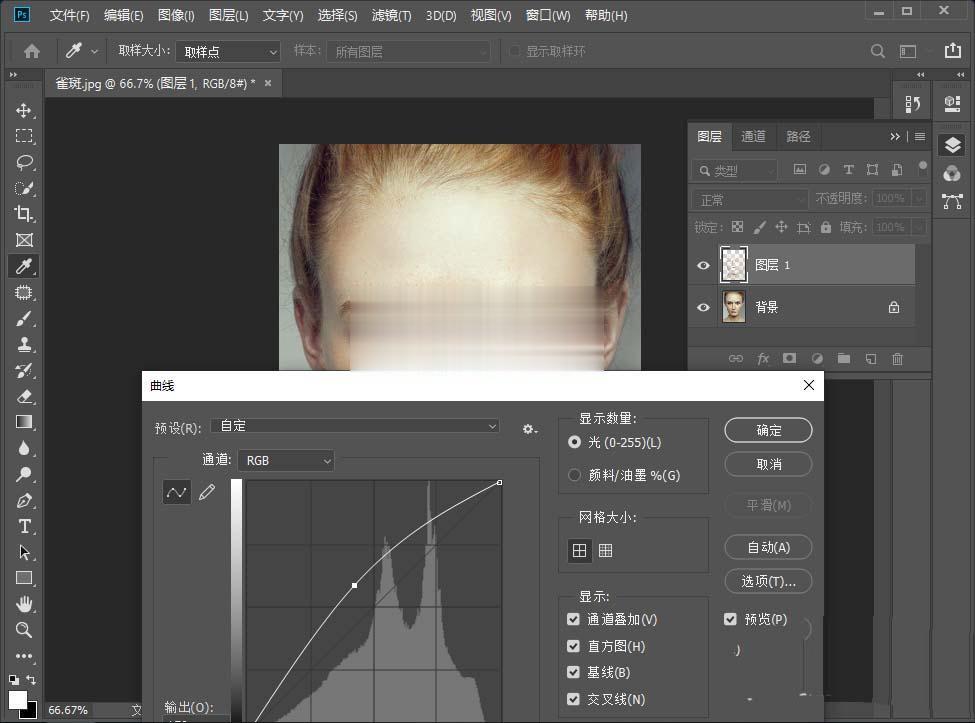Viewport: 975px width, 723px height.
Task: Toggle 通道叠加 checkbox
Action: 573,619
